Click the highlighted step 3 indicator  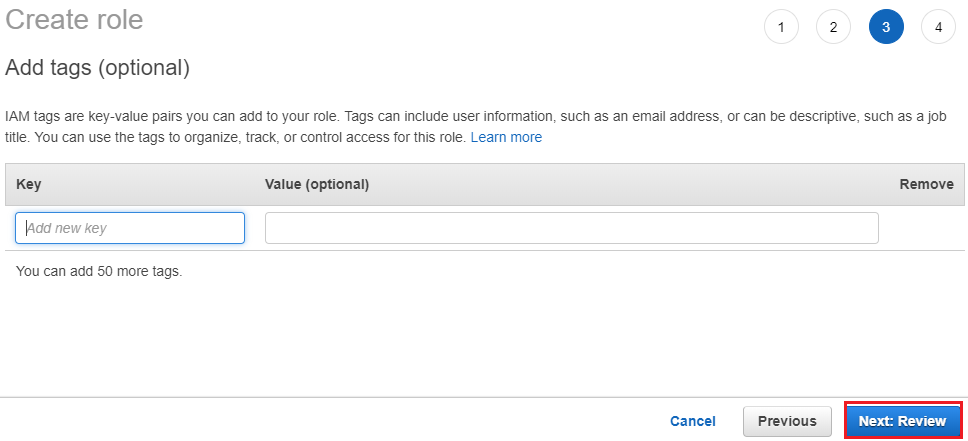click(x=886, y=27)
